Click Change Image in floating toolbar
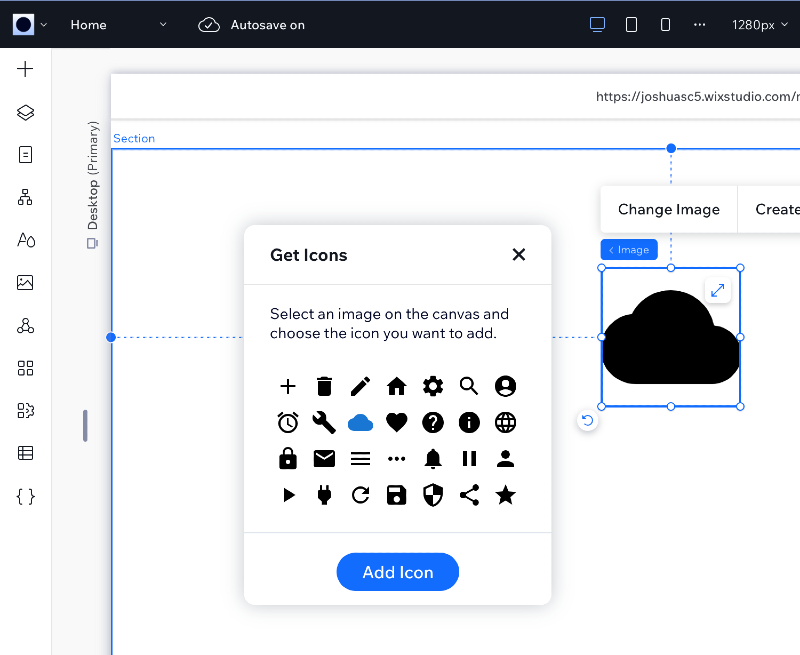Image resolution: width=800 pixels, height=655 pixels. [668, 209]
